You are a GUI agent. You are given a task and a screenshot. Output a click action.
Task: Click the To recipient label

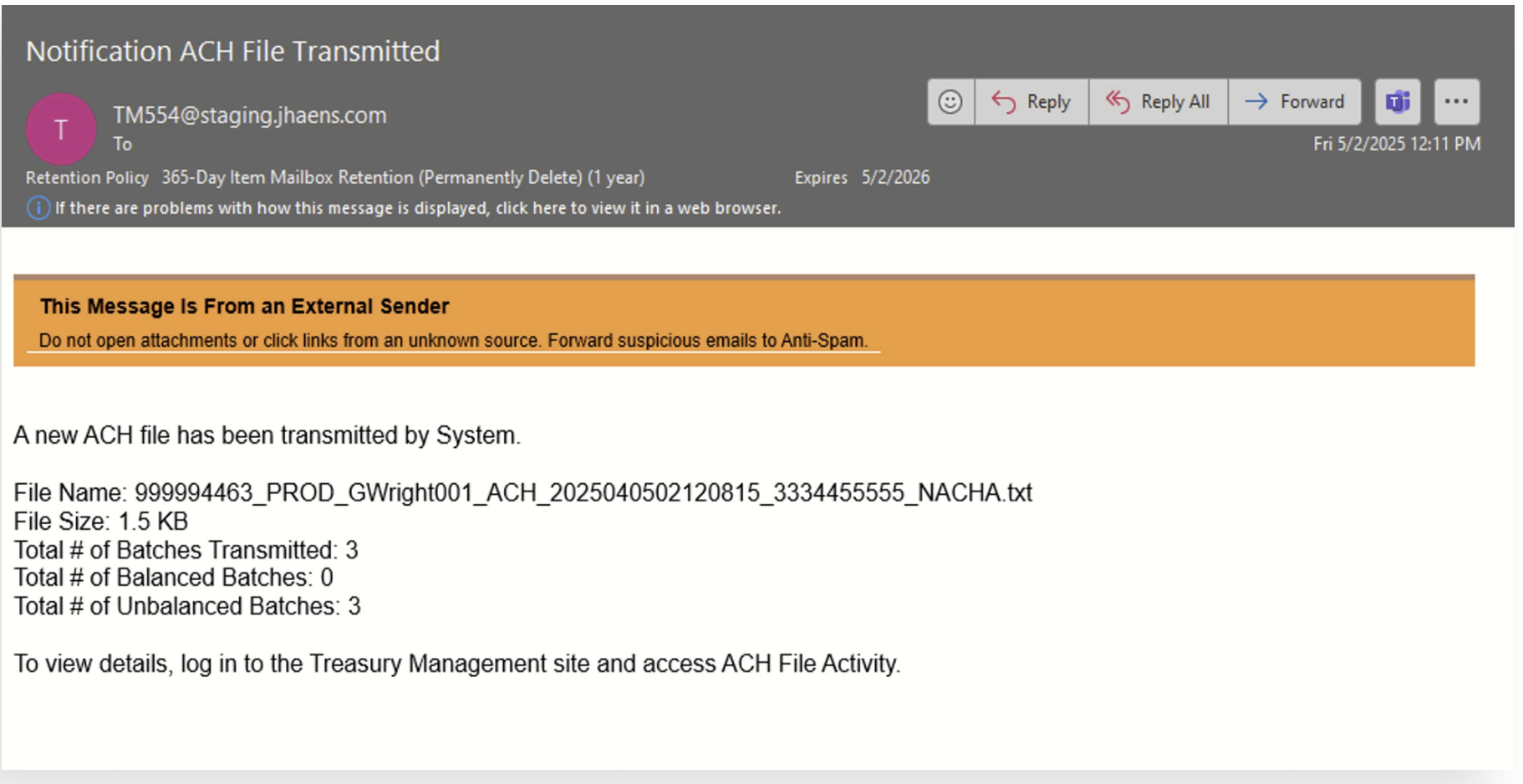pos(123,145)
